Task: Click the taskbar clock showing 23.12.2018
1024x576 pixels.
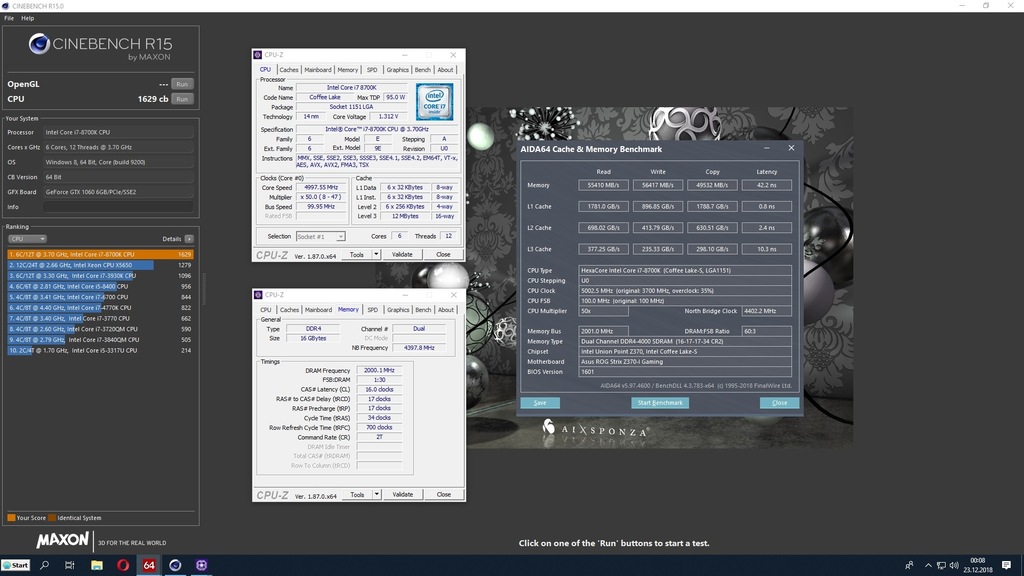Action: (978, 565)
